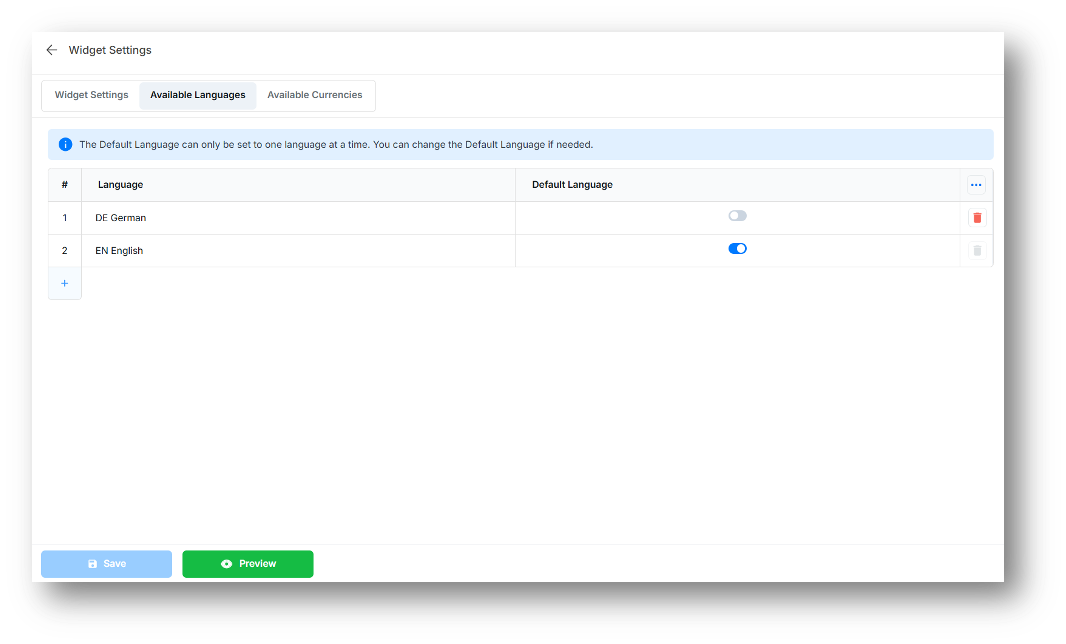Select the DE German language entry
Image resolution: width=1066 pixels, height=644 pixels.
(x=120, y=217)
